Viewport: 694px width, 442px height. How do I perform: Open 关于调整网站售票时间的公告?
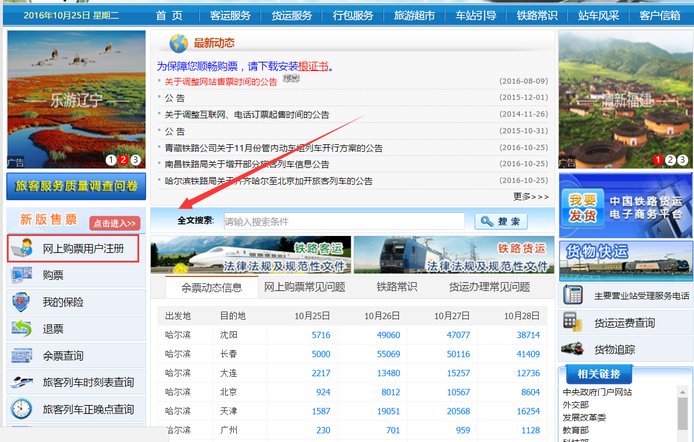click(x=221, y=81)
